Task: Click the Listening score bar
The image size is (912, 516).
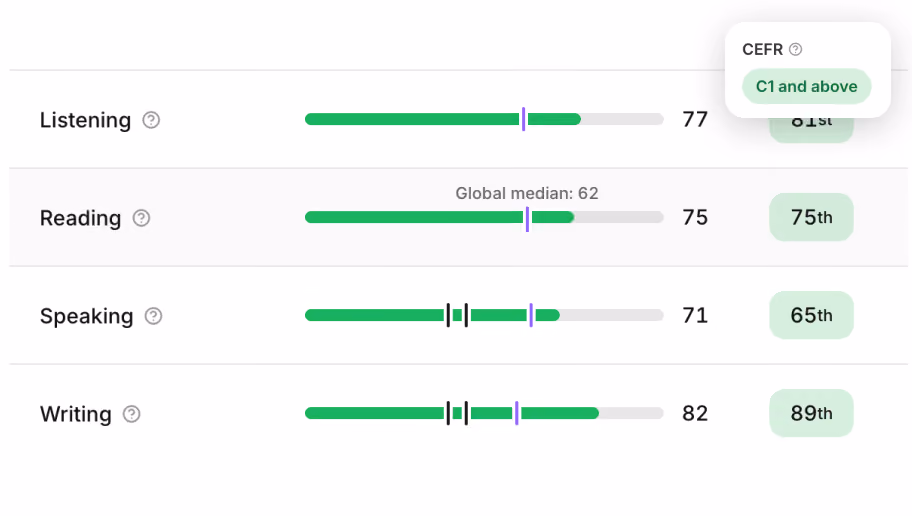Action: point(484,119)
